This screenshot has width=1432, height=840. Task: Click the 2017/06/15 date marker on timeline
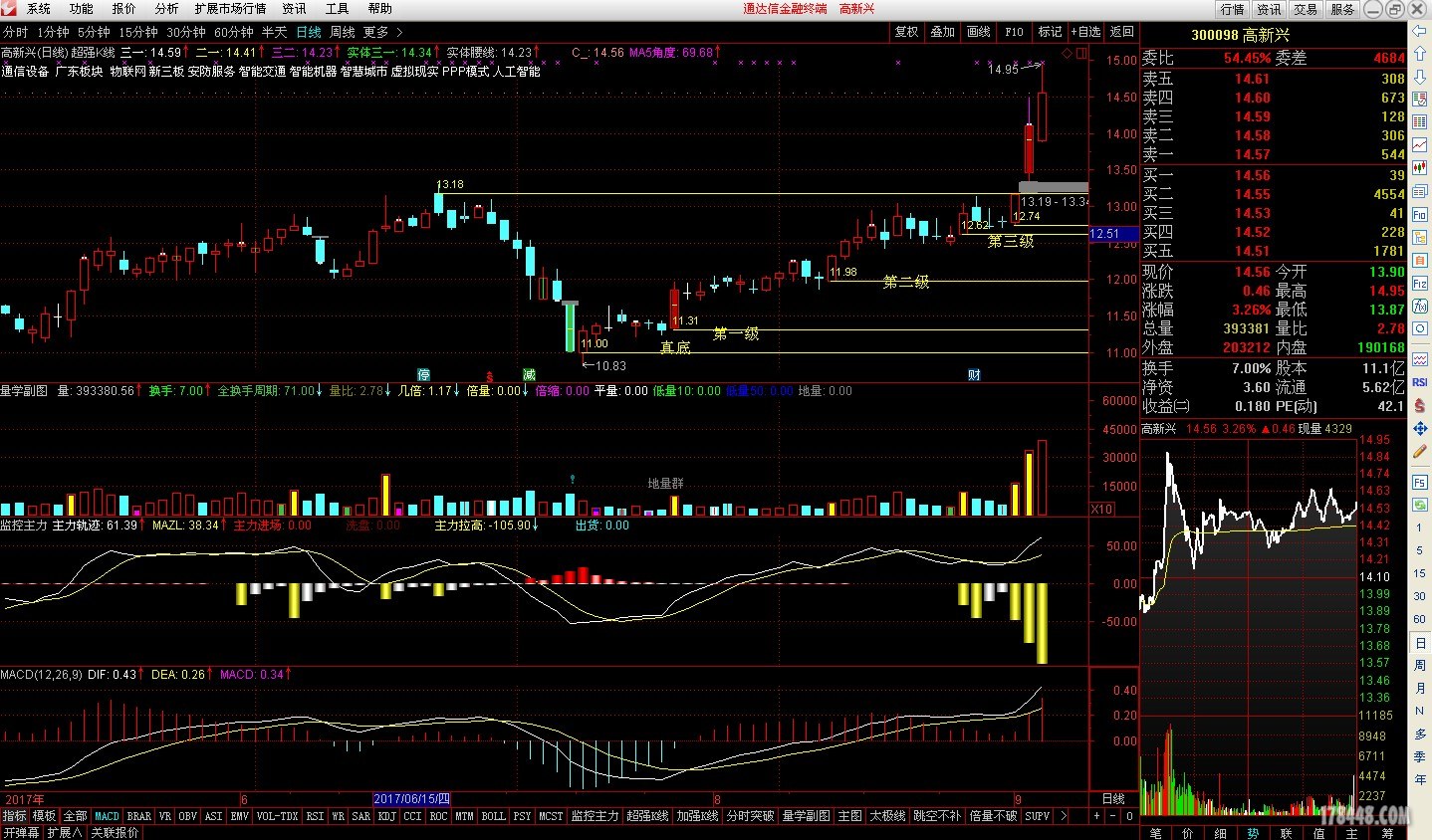click(x=412, y=799)
